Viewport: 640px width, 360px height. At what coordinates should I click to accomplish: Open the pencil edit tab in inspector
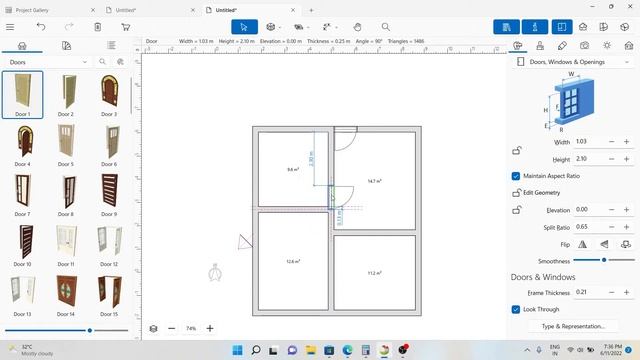pyautogui.click(x=562, y=45)
